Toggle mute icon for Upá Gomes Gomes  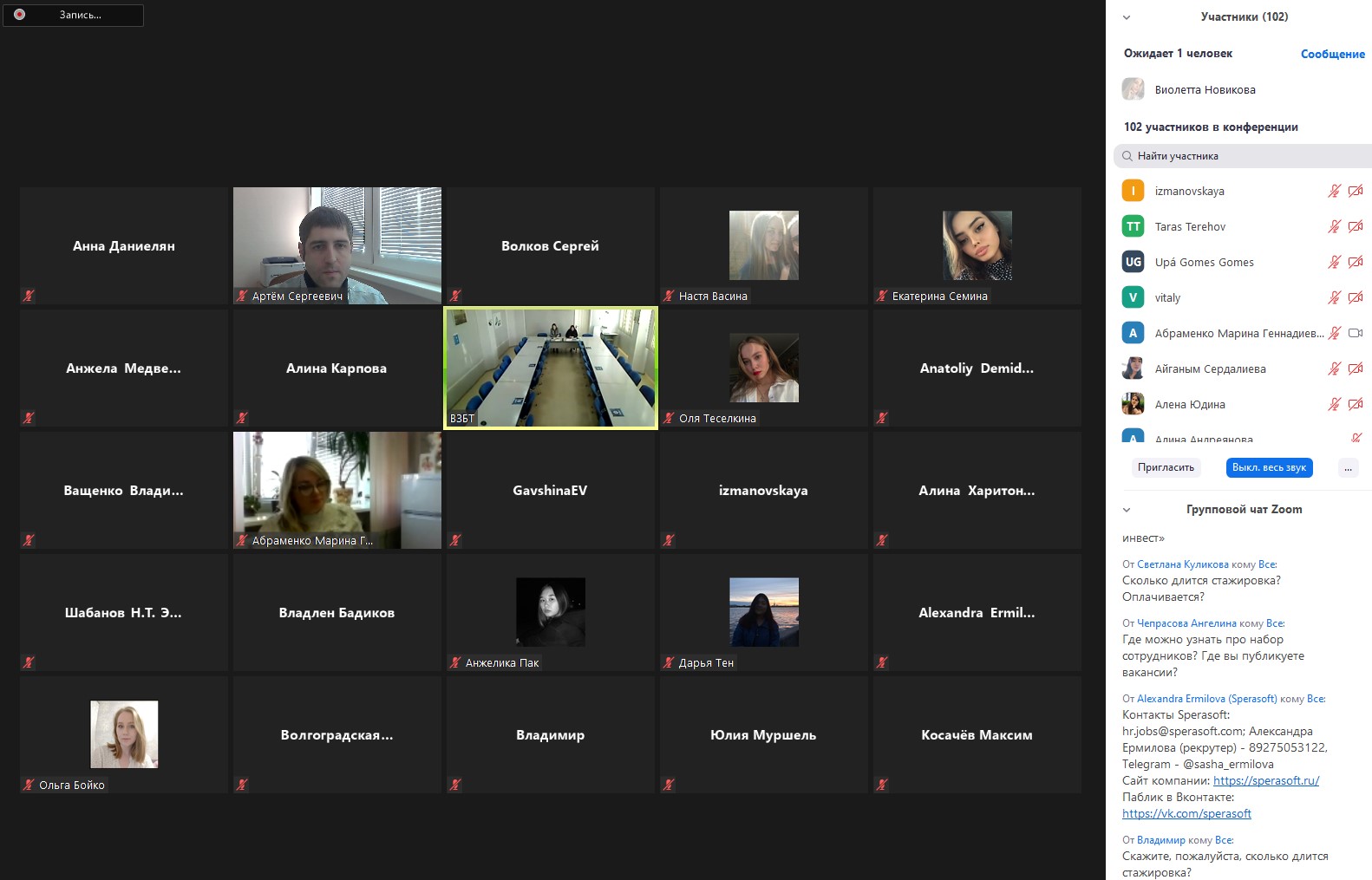coord(1334,262)
